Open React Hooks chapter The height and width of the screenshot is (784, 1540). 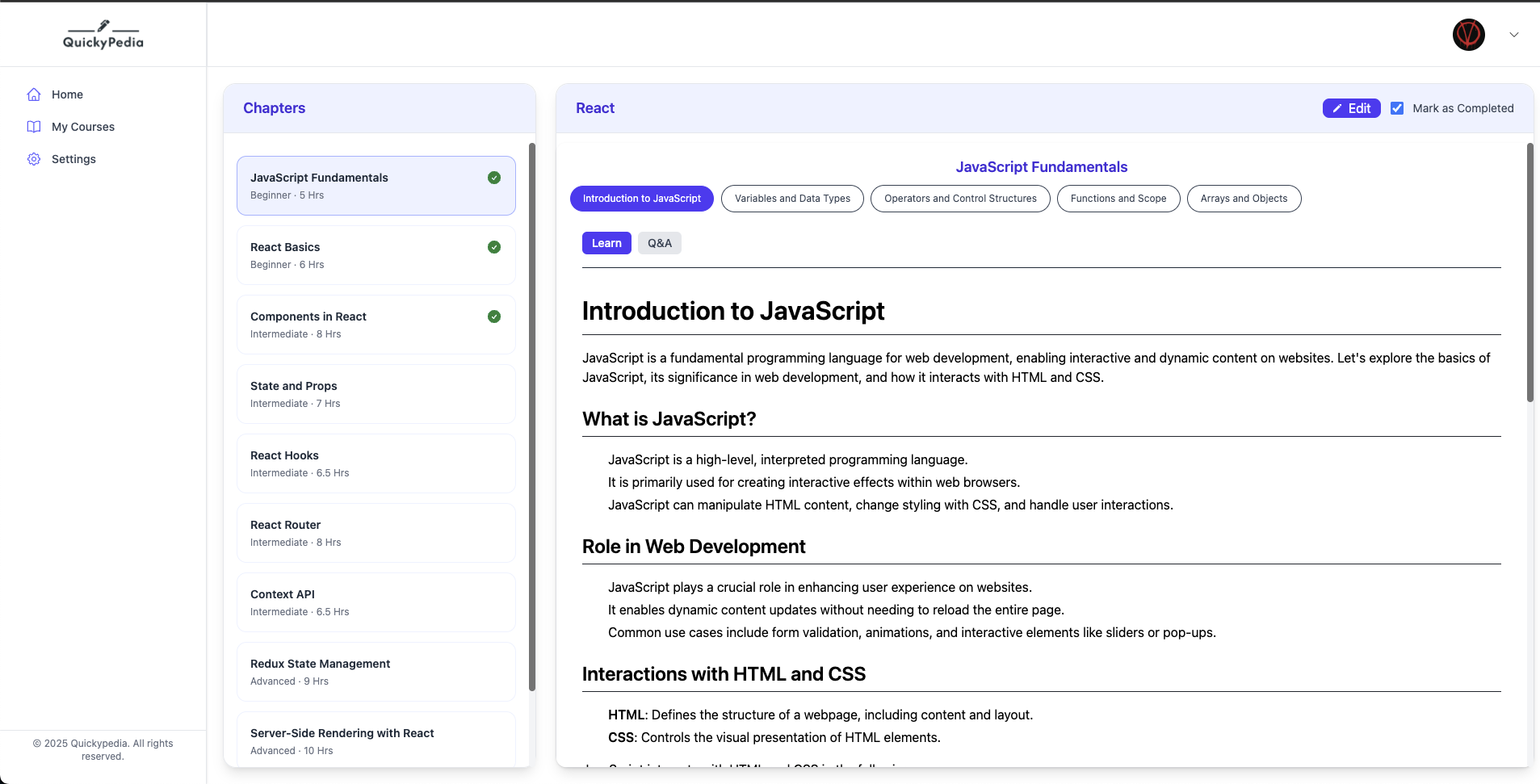point(376,463)
